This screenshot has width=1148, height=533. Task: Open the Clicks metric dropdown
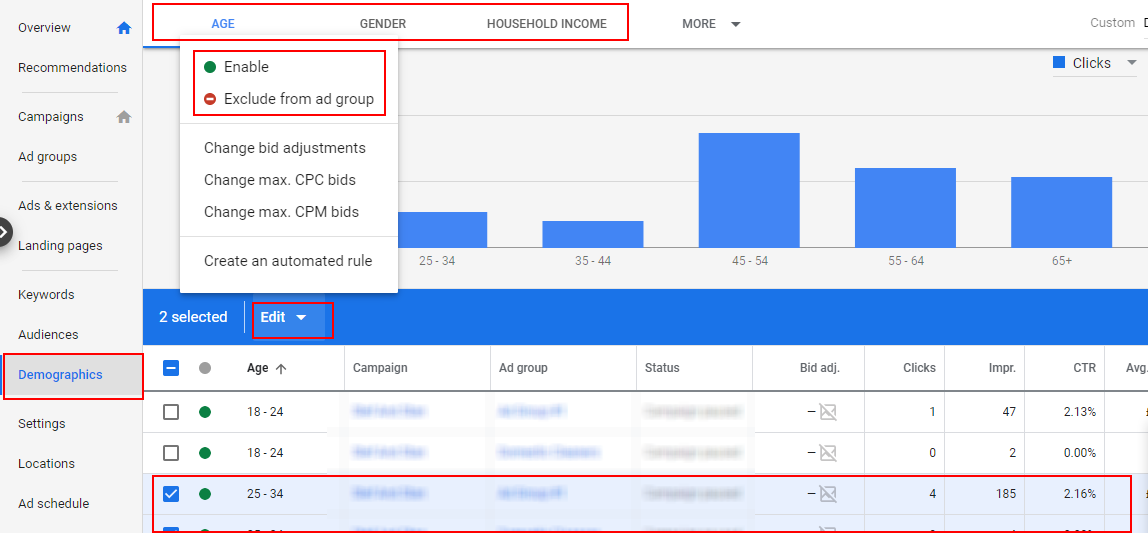[1094, 63]
